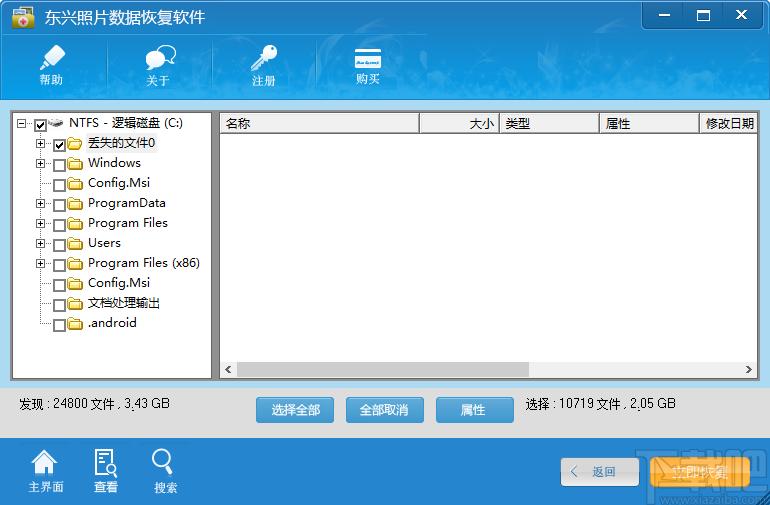Click the scrollbar left arrow

[x=228, y=369]
